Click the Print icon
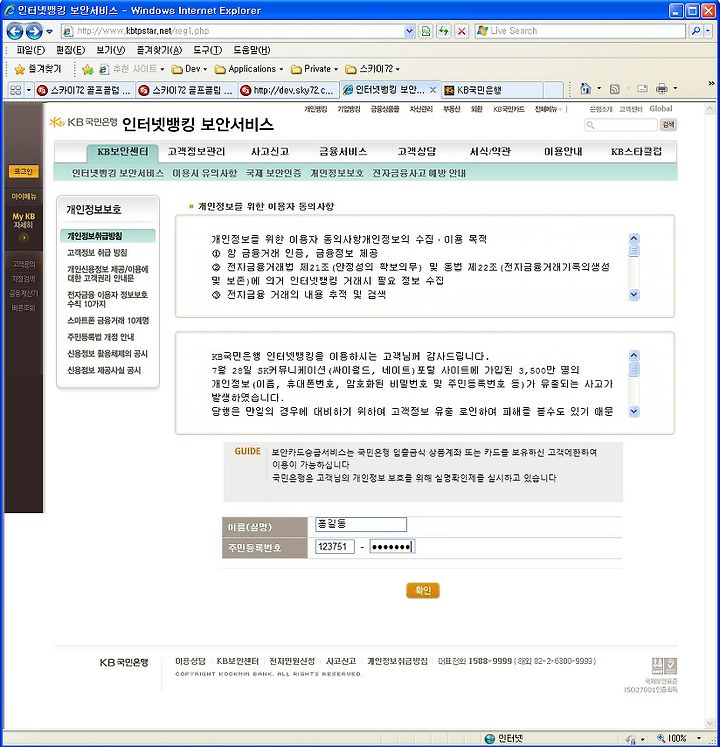Screen dimensions: 720x747 click(662, 89)
